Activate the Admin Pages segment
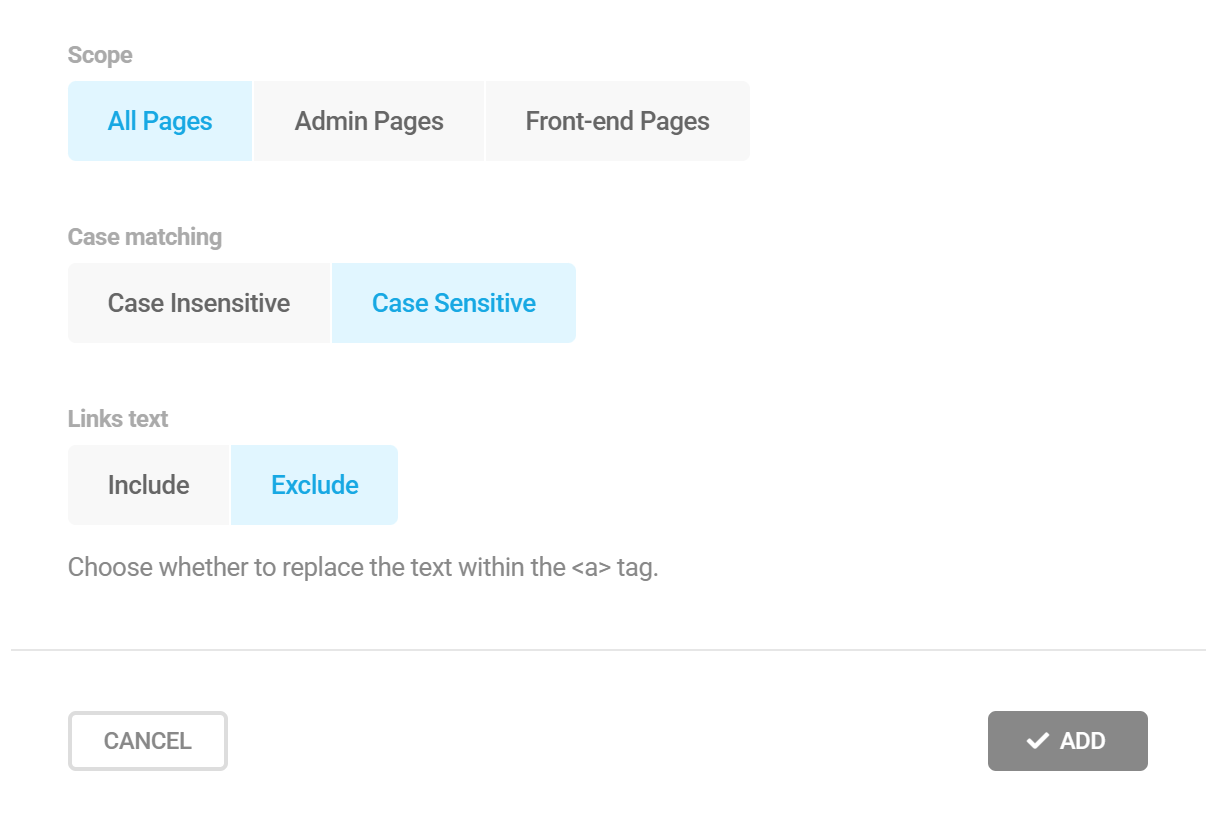The image size is (1220, 824). [x=368, y=120]
